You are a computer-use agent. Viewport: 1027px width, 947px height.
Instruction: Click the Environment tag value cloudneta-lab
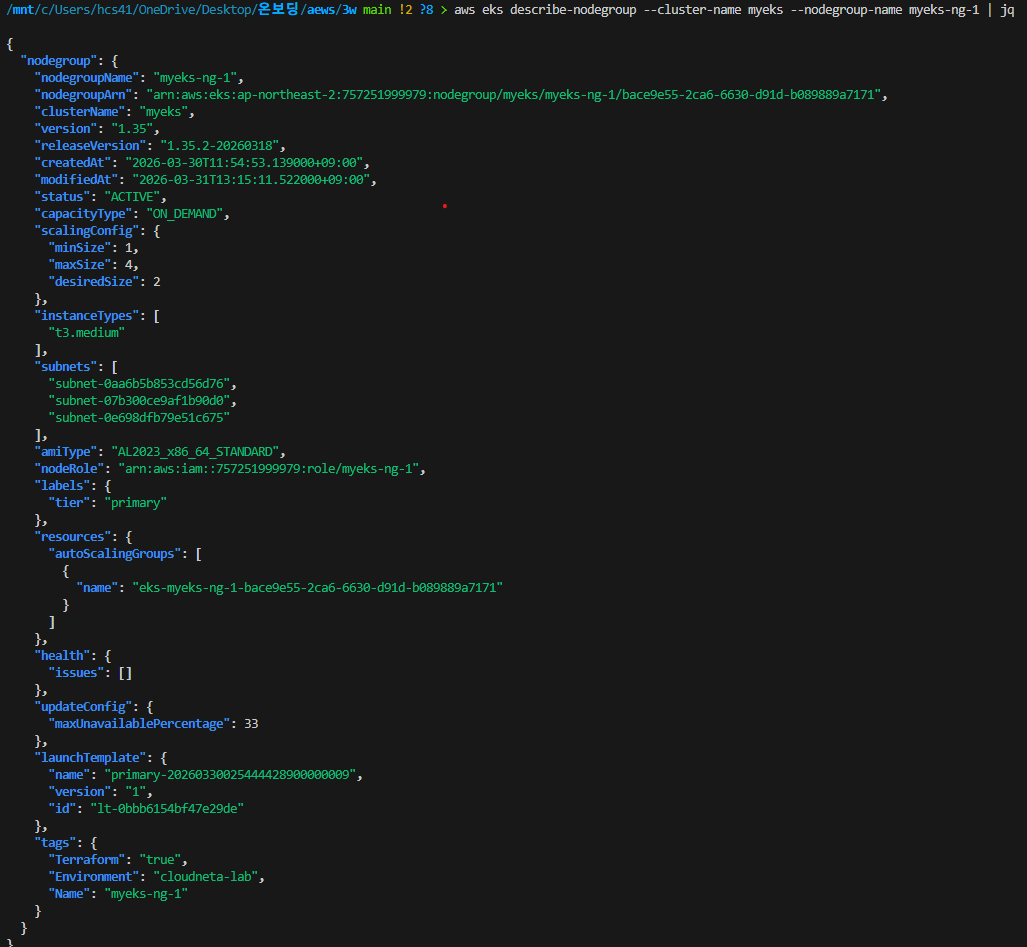tap(208, 876)
